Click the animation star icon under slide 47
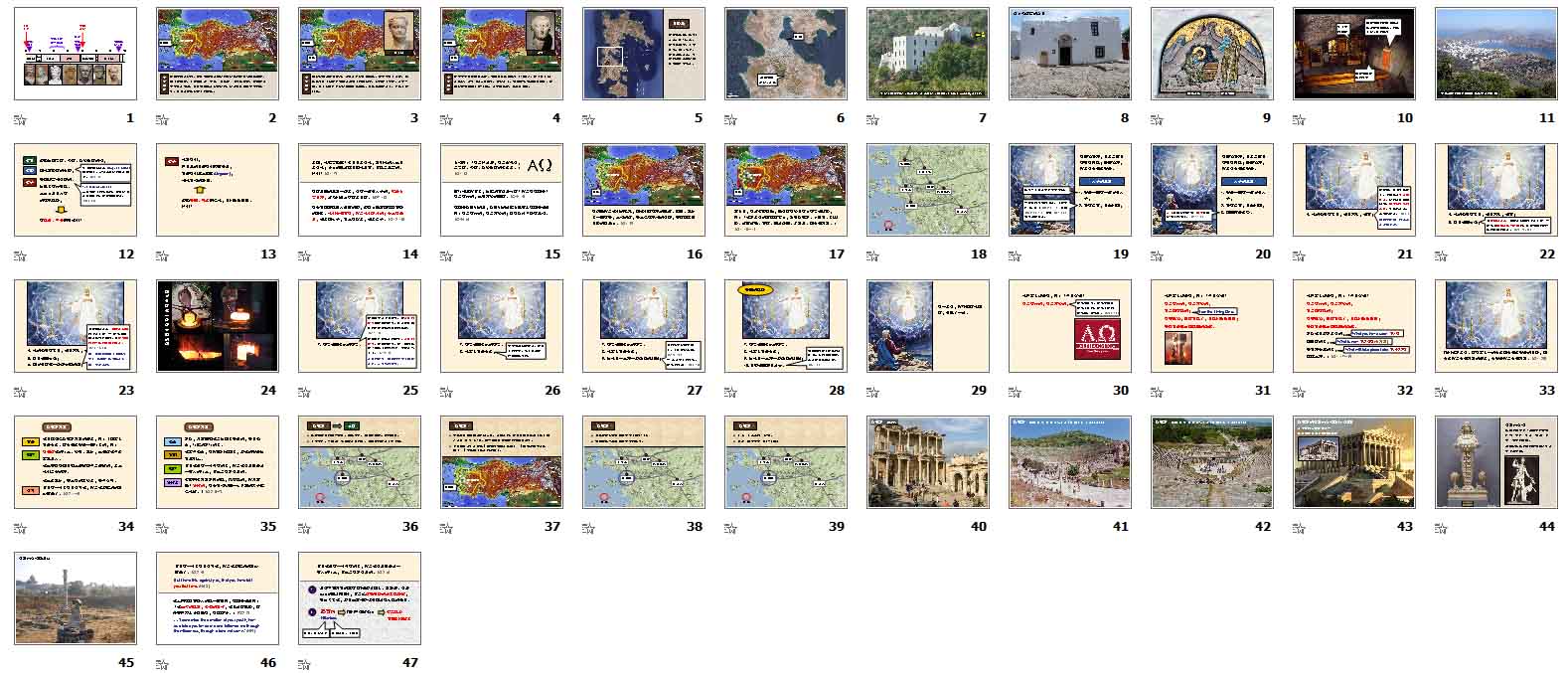 [x=304, y=664]
